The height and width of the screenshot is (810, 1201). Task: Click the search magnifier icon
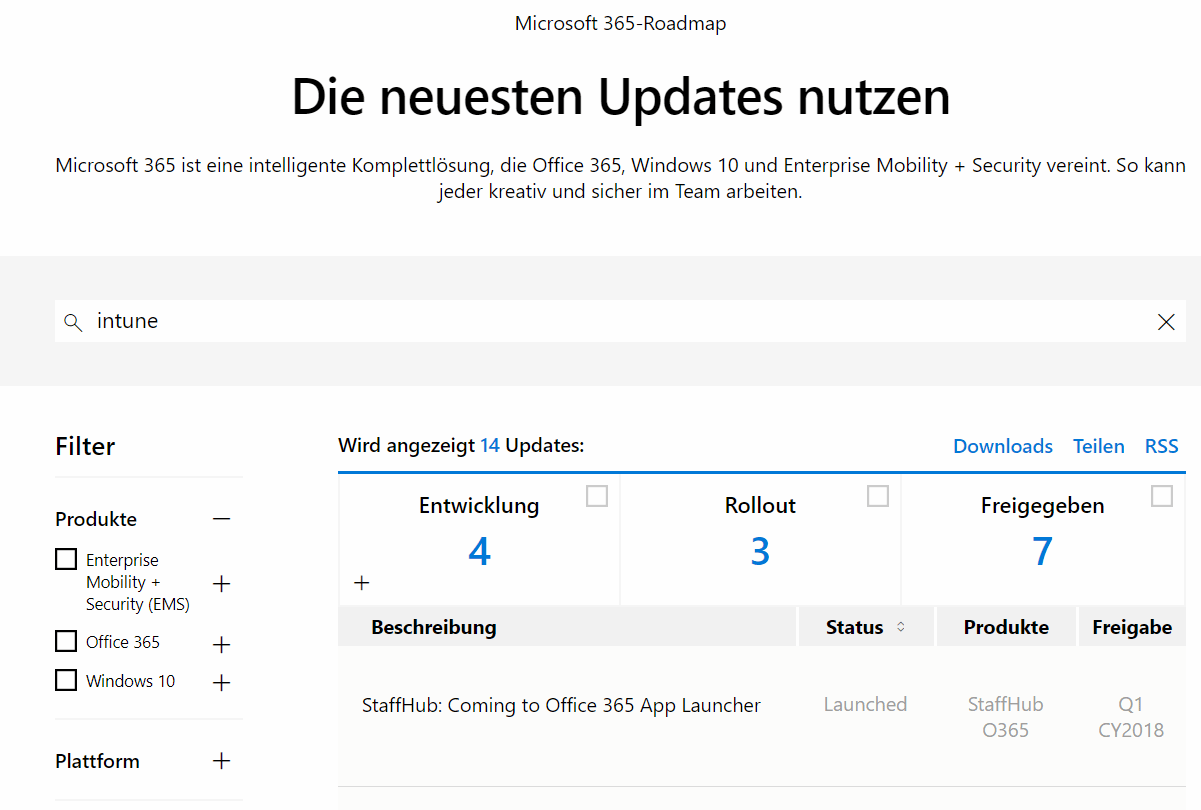pos(72,321)
